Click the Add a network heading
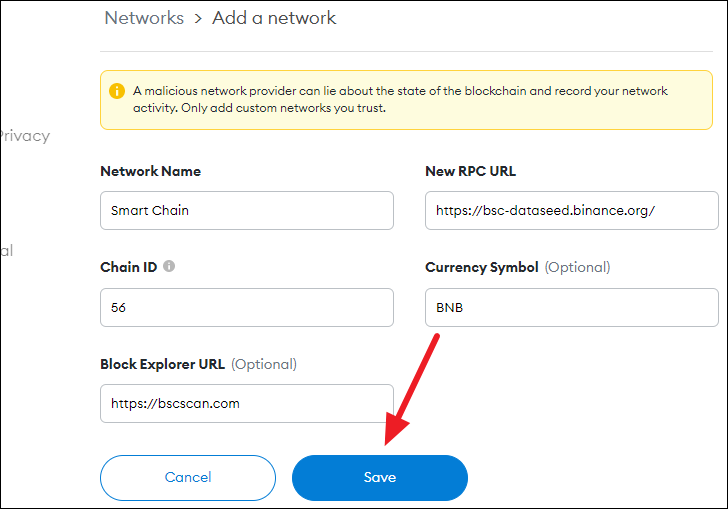Screen dimensions: 728x509 tap(274, 18)
